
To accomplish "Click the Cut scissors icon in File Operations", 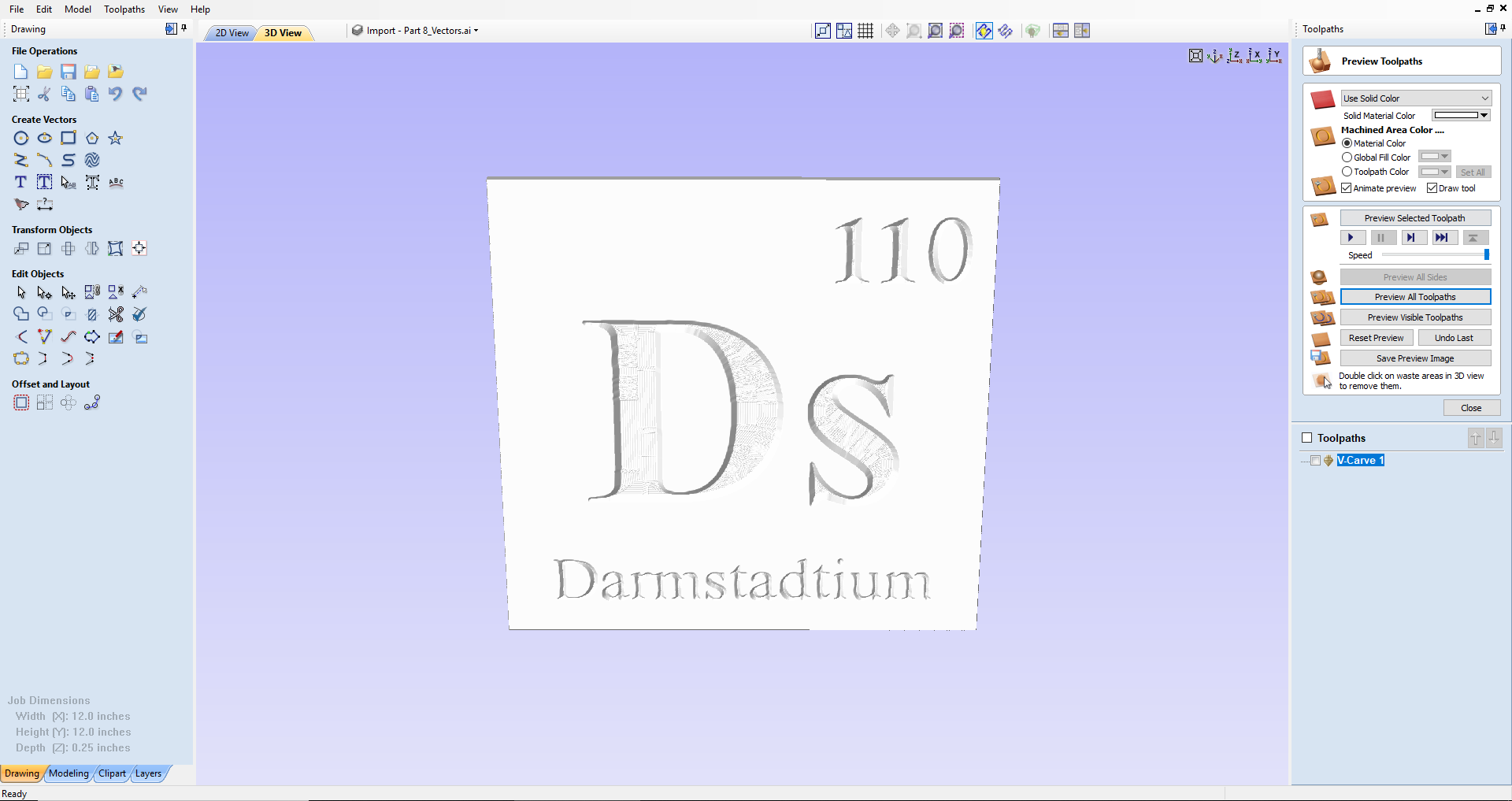I will click(x=45, y=94).
